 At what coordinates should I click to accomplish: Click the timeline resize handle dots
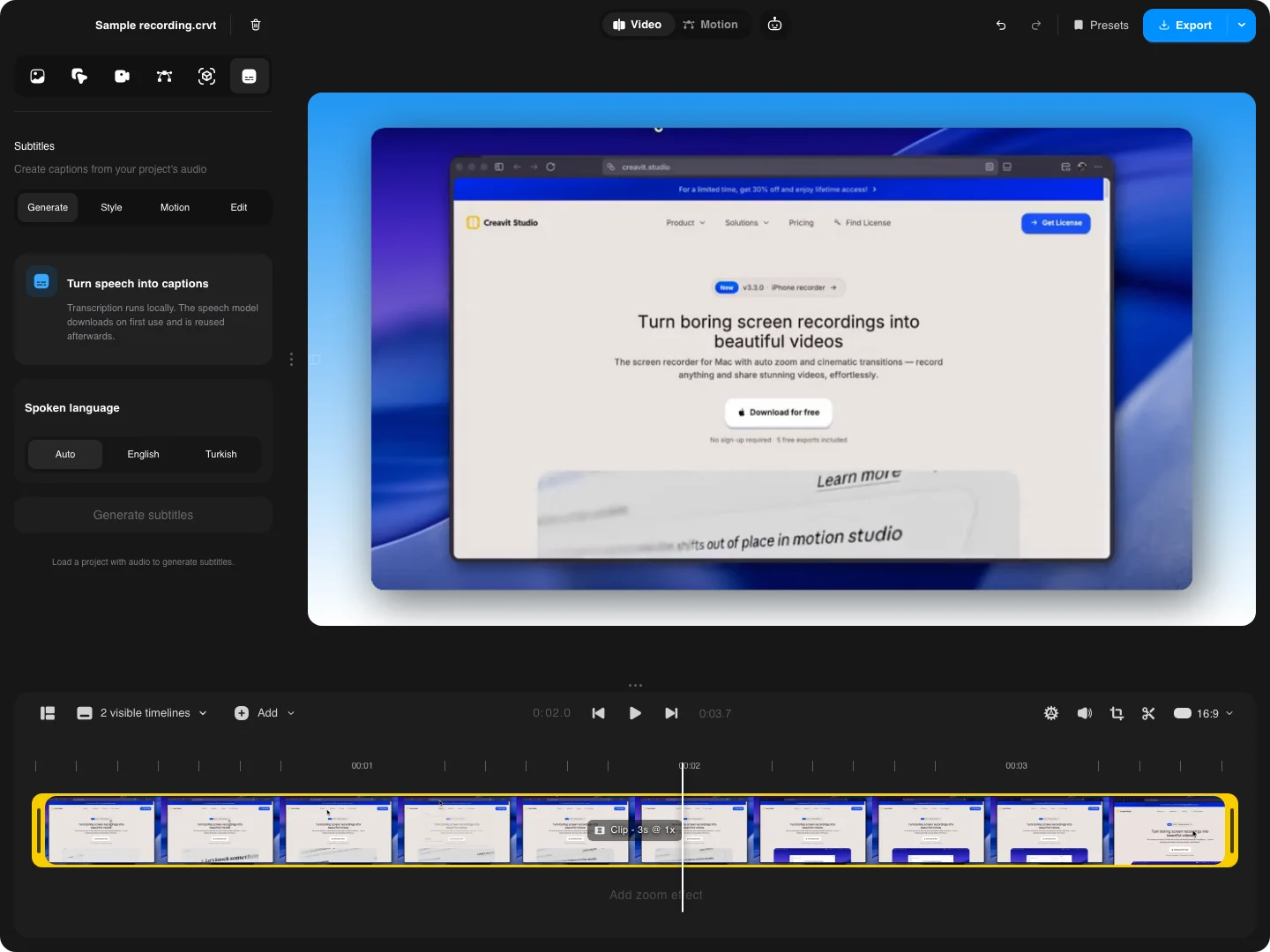(x=635, y=685)
